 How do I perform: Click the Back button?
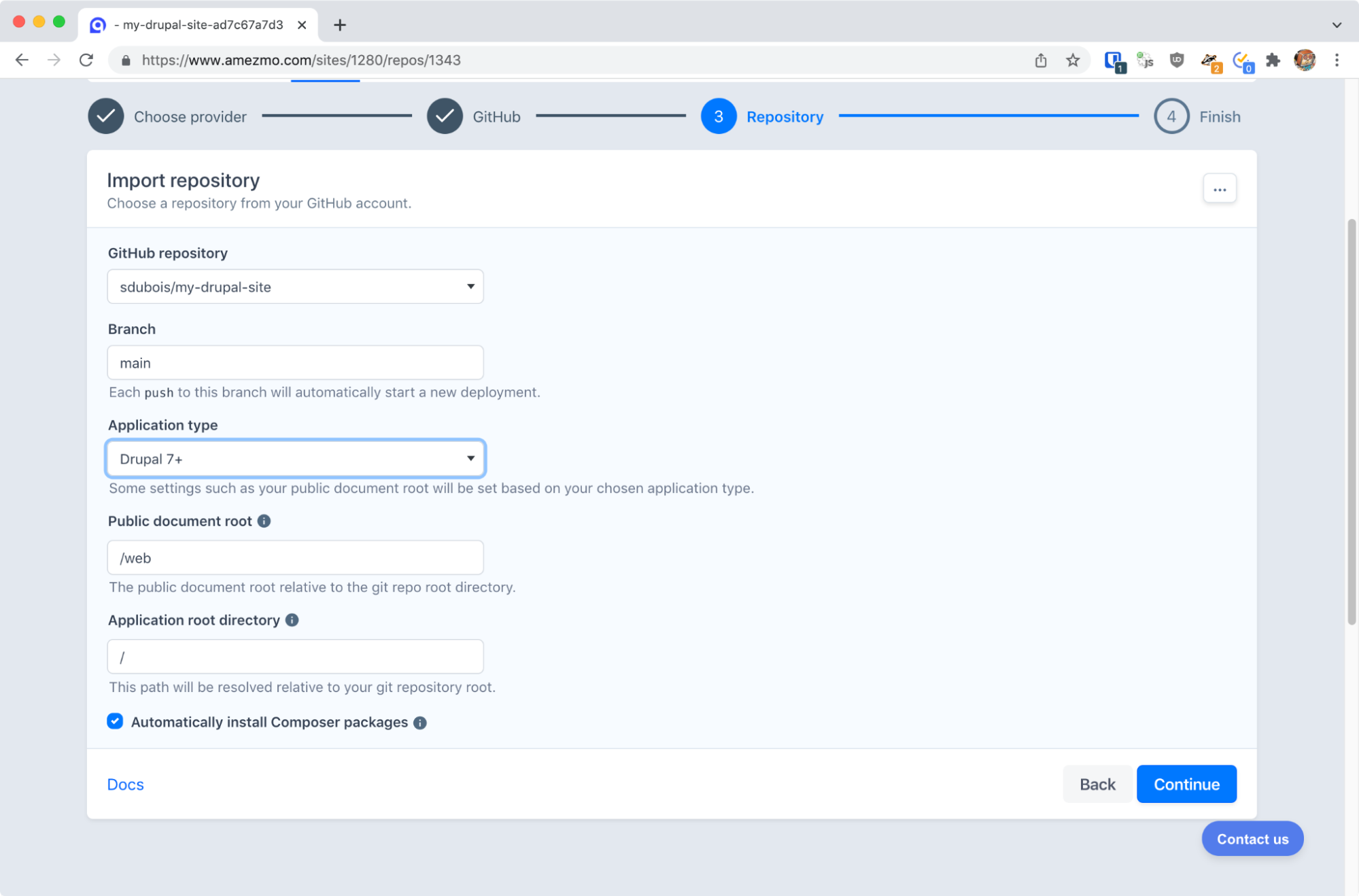pyautogui.click(x=1097, y=785)
